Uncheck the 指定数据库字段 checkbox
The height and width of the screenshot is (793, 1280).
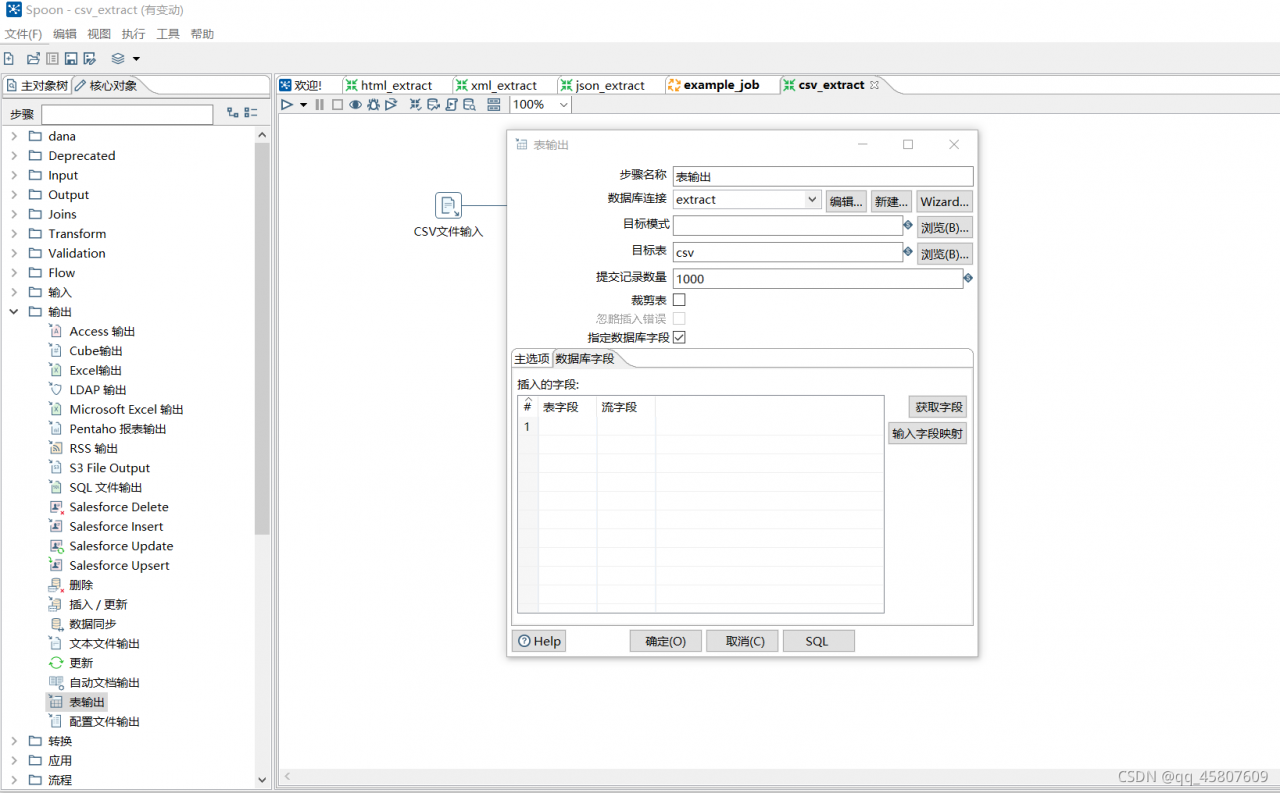point(679,337)
